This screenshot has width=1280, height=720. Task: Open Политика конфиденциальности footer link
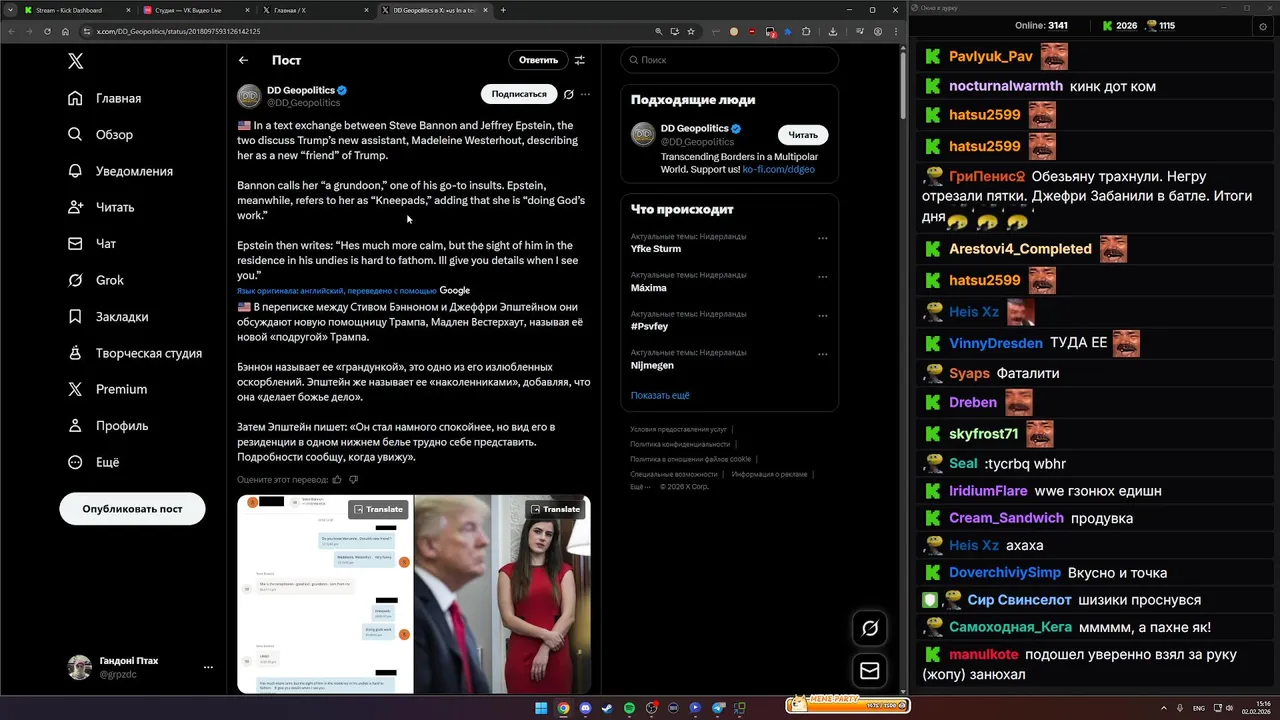[680, 444]
